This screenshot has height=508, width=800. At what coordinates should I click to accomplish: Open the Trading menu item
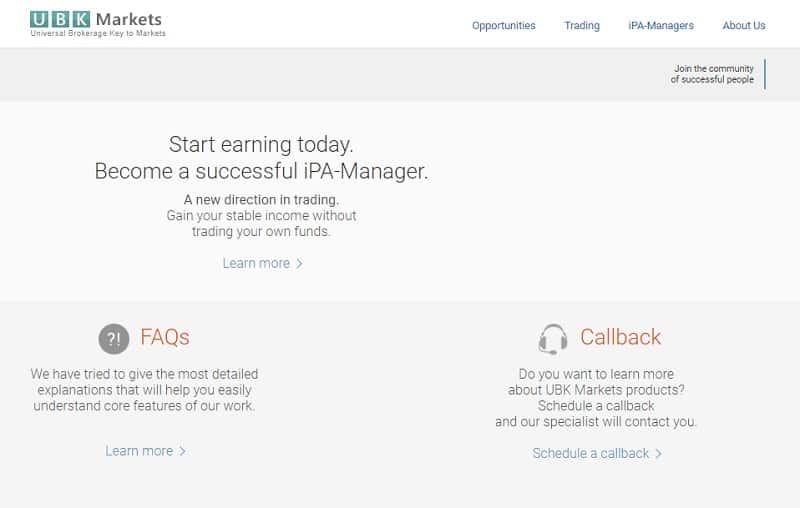point(582,26)
